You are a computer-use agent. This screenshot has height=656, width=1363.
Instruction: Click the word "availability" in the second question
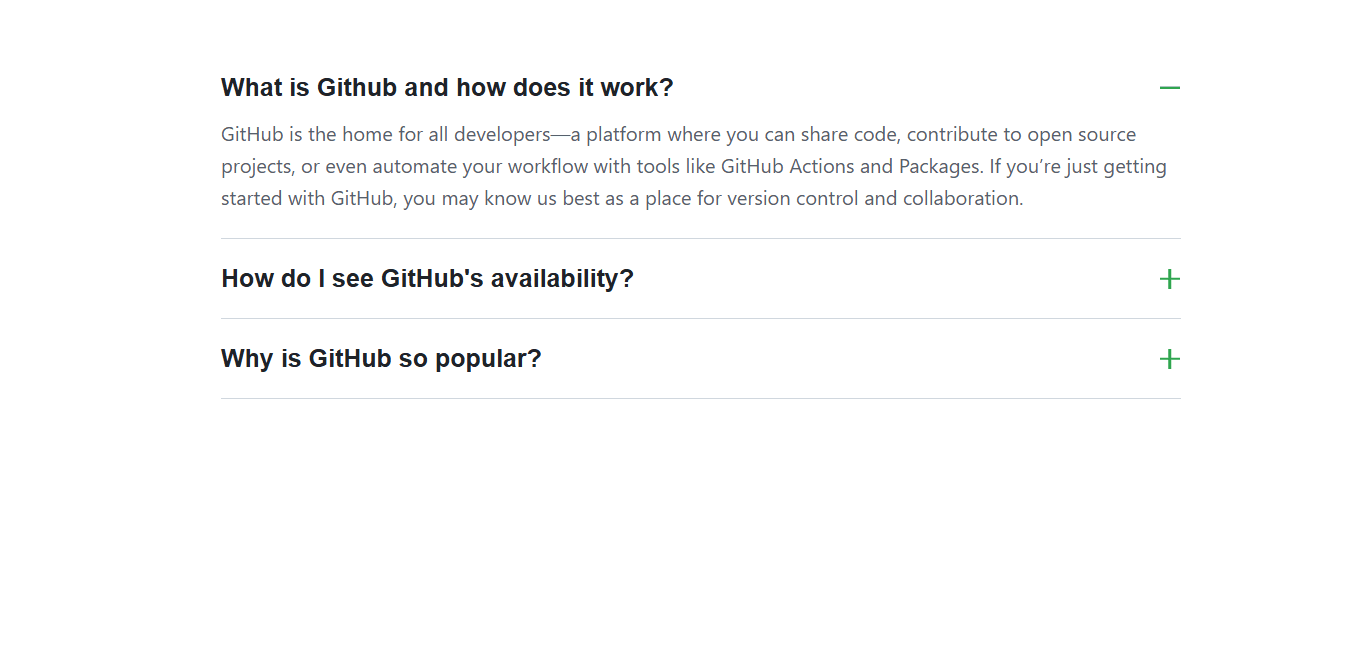point(561,279)
